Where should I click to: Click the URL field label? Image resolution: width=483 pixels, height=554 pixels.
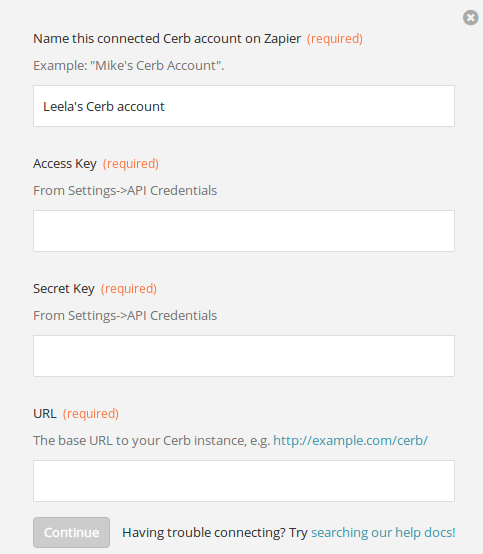(x=45, y=413)
